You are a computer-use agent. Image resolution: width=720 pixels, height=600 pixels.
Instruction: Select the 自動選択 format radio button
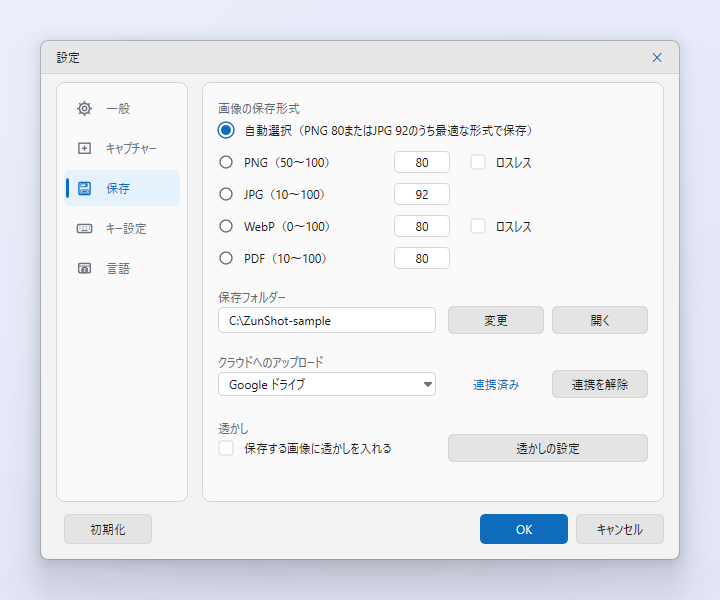[226, 130]
